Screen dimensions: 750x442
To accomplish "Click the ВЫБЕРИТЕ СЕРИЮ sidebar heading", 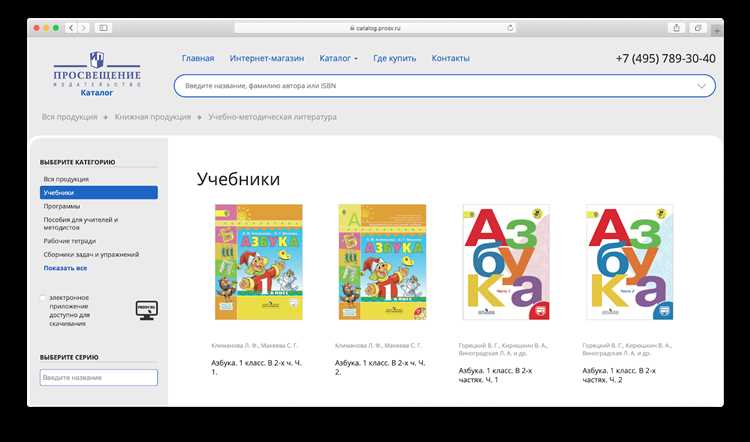I will coord(69,357).
